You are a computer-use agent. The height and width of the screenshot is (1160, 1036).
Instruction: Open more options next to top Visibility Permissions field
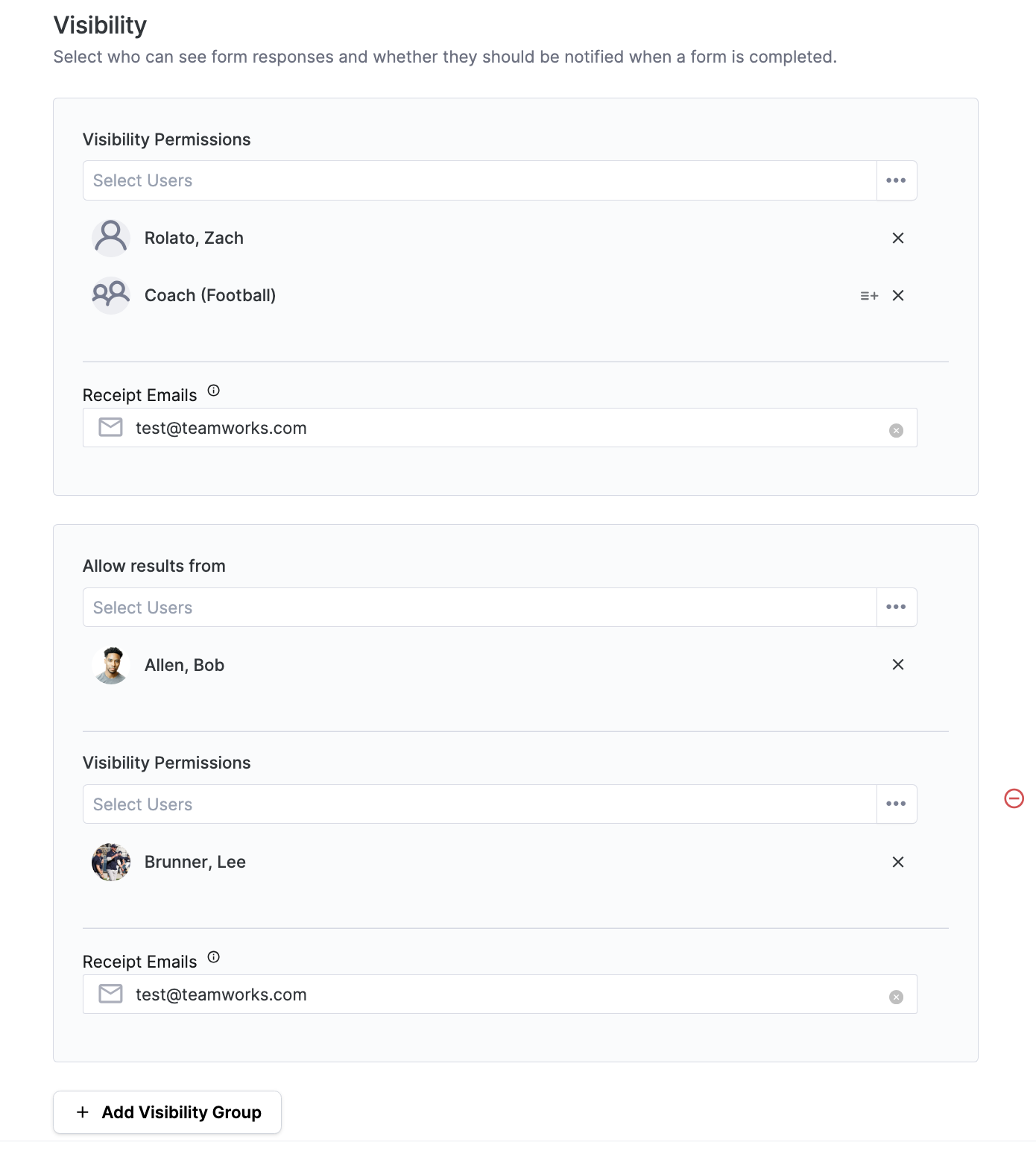[x=896, y=180]
